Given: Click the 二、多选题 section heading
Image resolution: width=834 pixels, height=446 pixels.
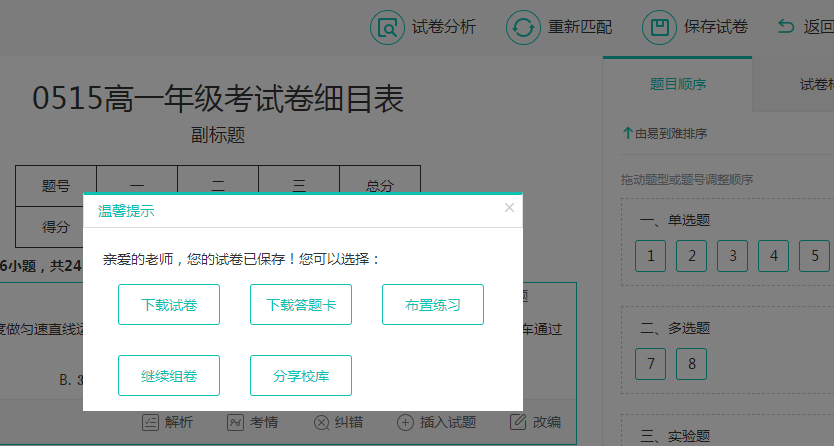Looking at the screenshot, I should pos(675,329).
